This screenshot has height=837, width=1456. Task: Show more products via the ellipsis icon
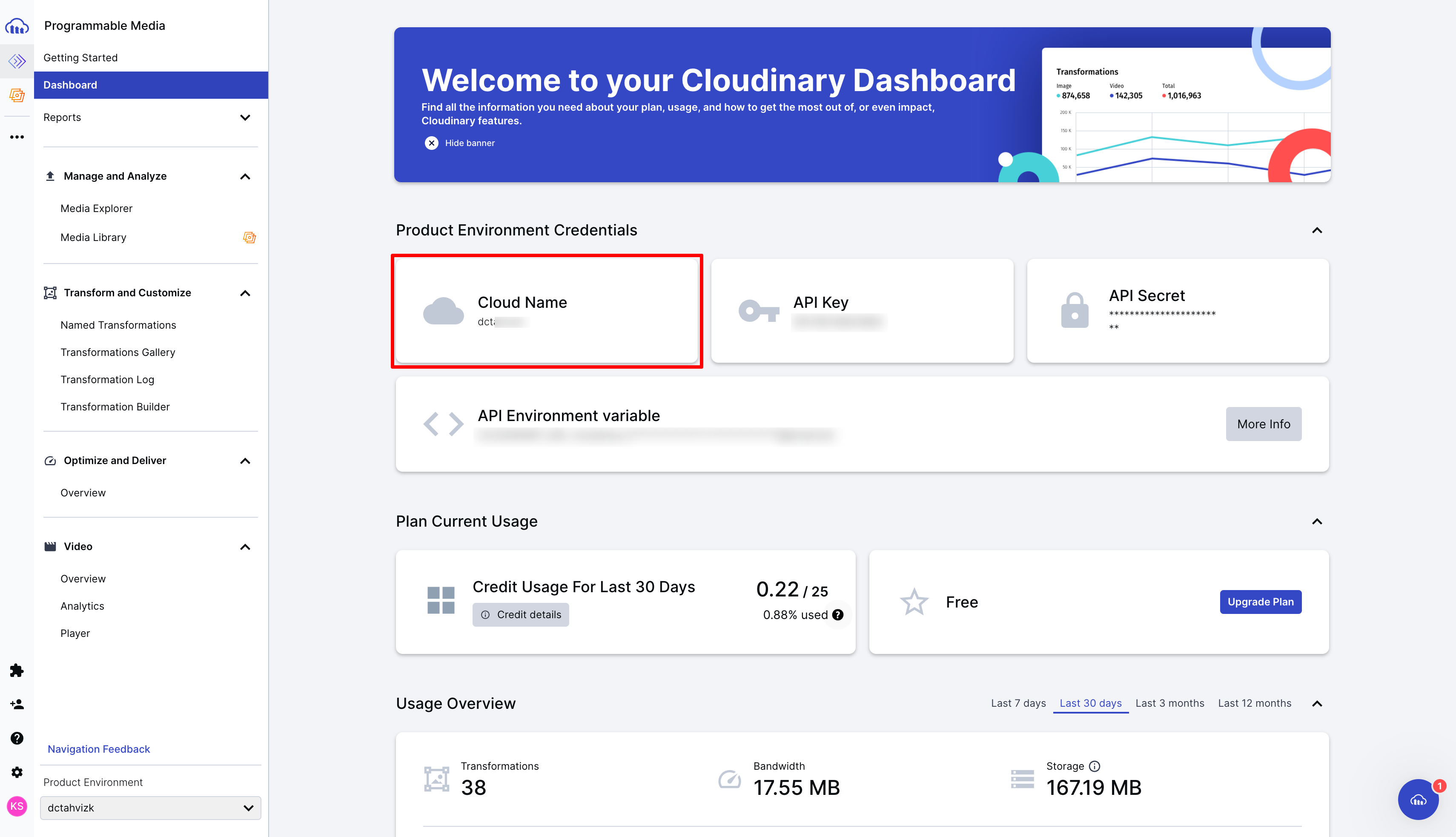[x=17, y=136]
